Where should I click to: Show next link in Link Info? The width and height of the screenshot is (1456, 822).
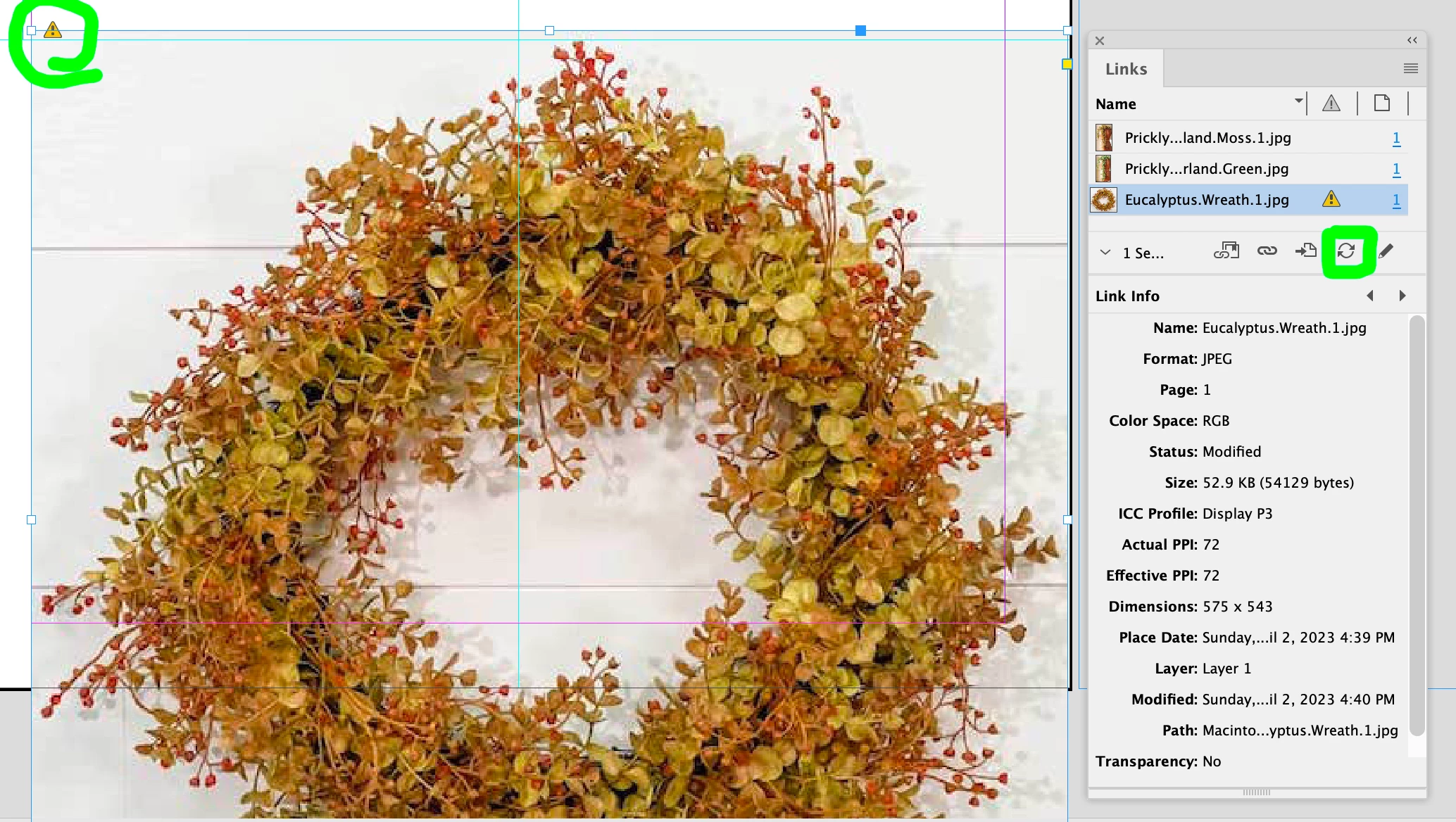(1402, 296)
